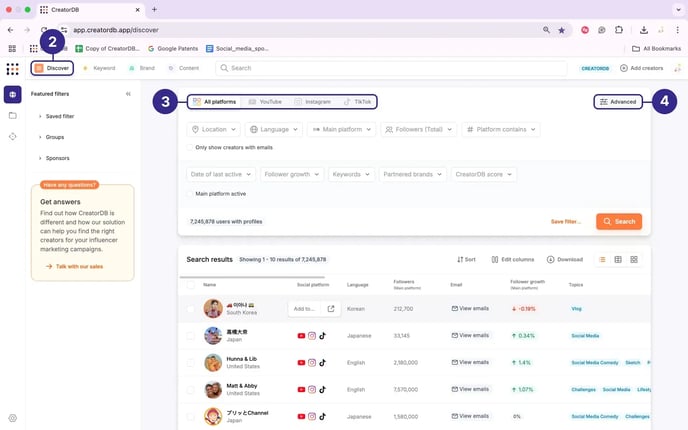Click the Instagram icon in the Hunna & Lib row
The width and height of the screenshot is (688, 430).
[312, 363]
